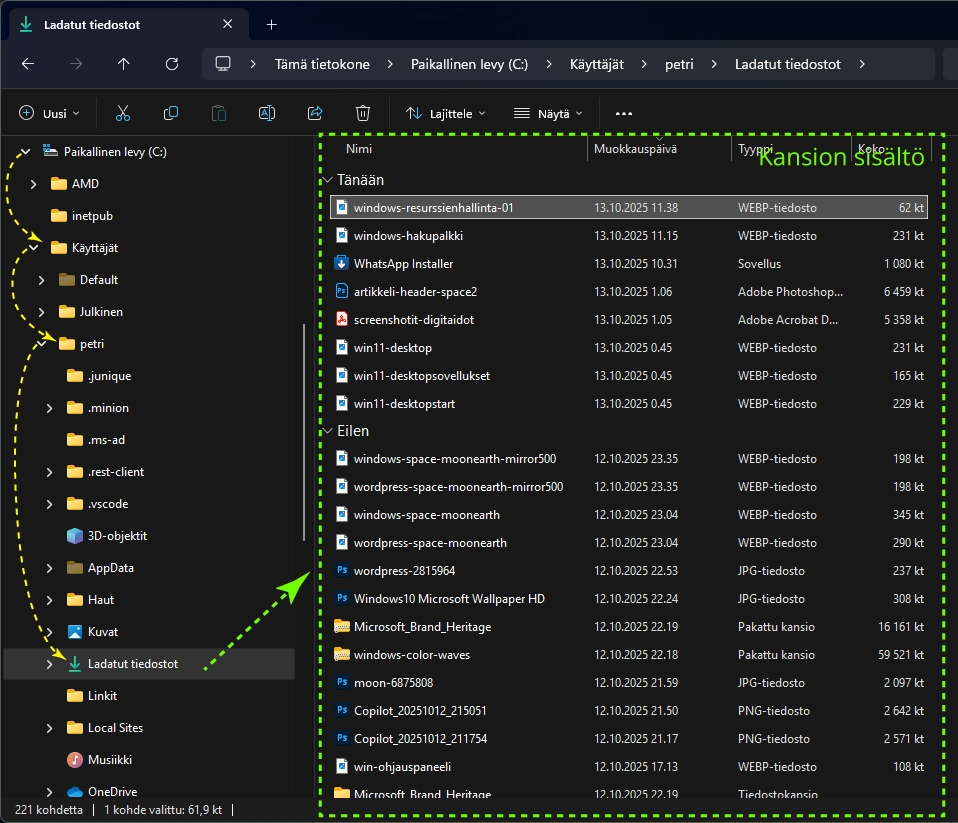
Task: Open the Uusi dropdown menu
Action: pyautogui.click(x=48, y=114)
